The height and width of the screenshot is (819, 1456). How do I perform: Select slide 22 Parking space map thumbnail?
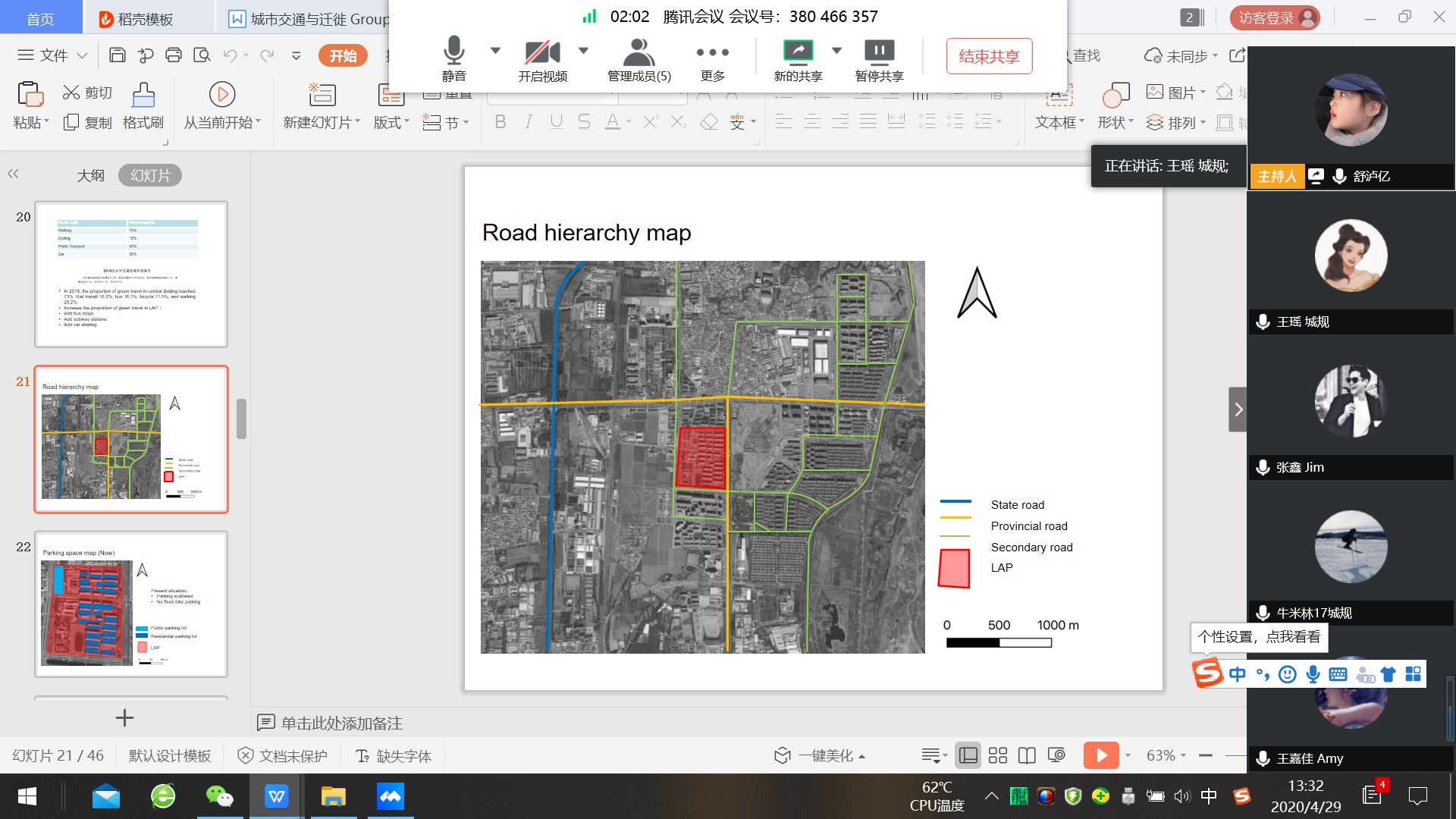(x=131, y=604)
